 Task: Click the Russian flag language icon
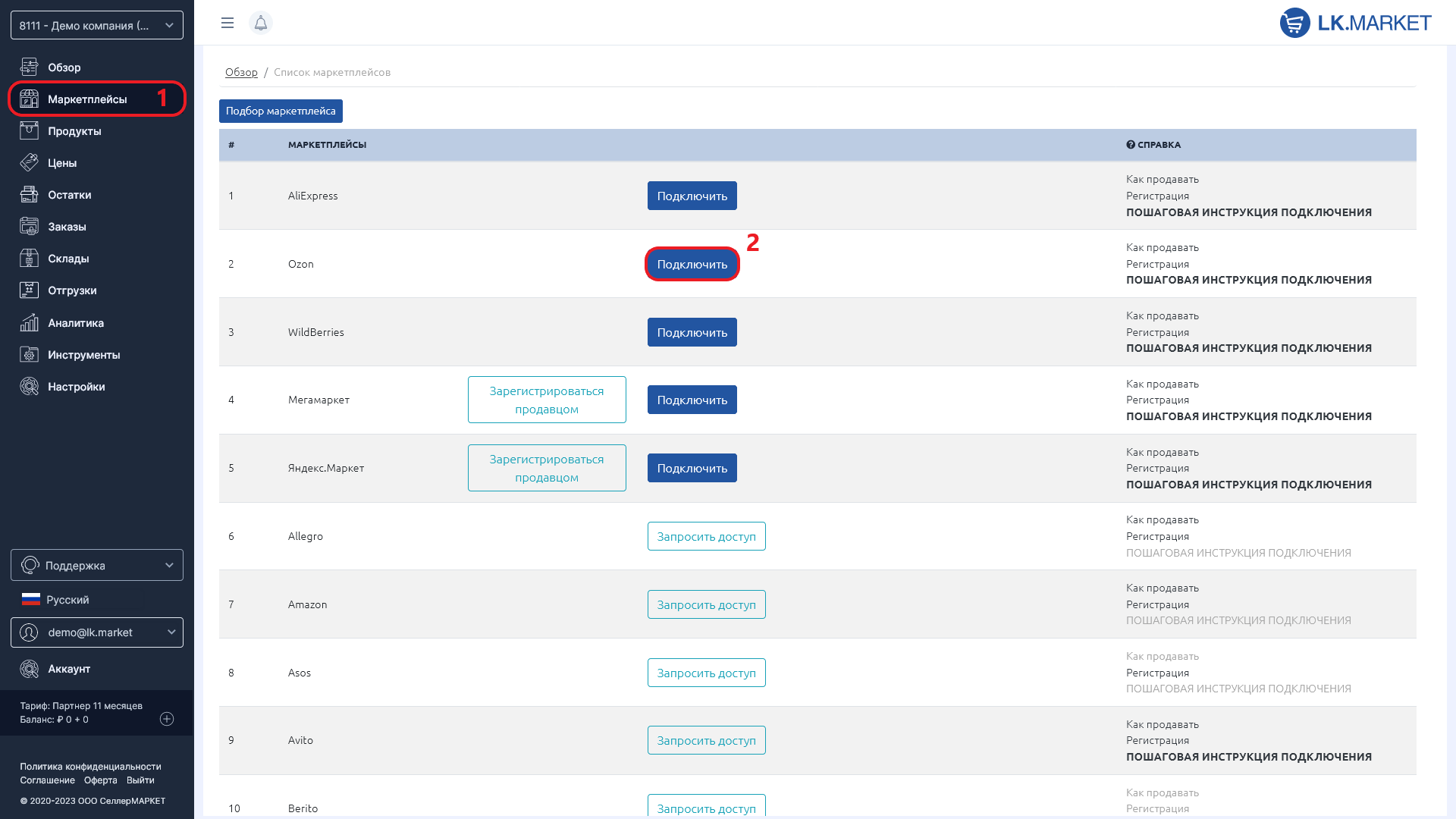[x=31, y=599]
